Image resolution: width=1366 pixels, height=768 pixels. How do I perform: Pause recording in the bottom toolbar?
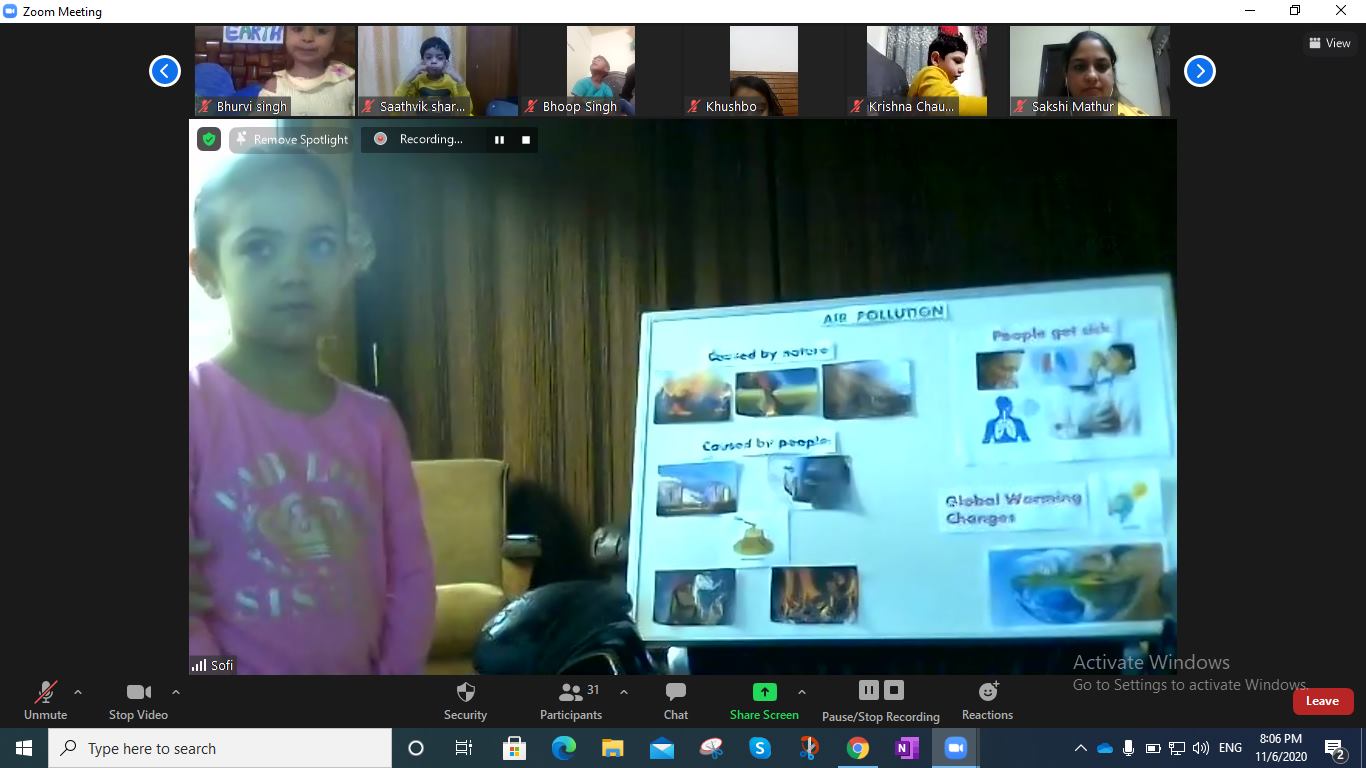pos(869,690)
